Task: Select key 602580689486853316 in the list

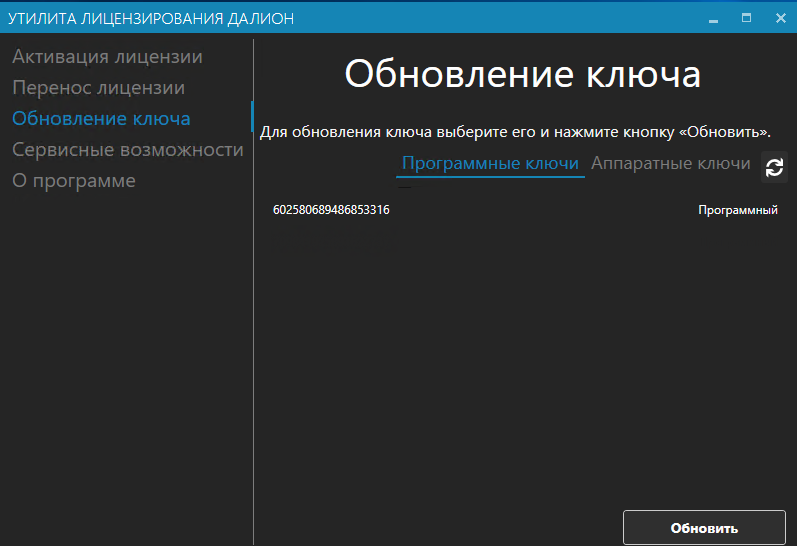Action: [x=525, y=209]
